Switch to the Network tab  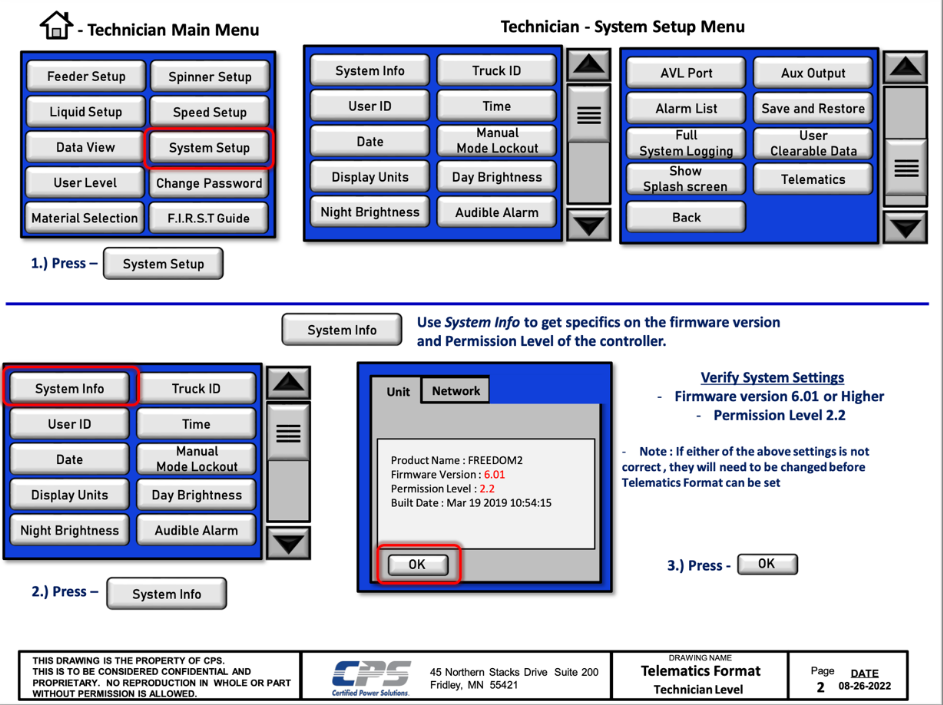click(456, 391)
